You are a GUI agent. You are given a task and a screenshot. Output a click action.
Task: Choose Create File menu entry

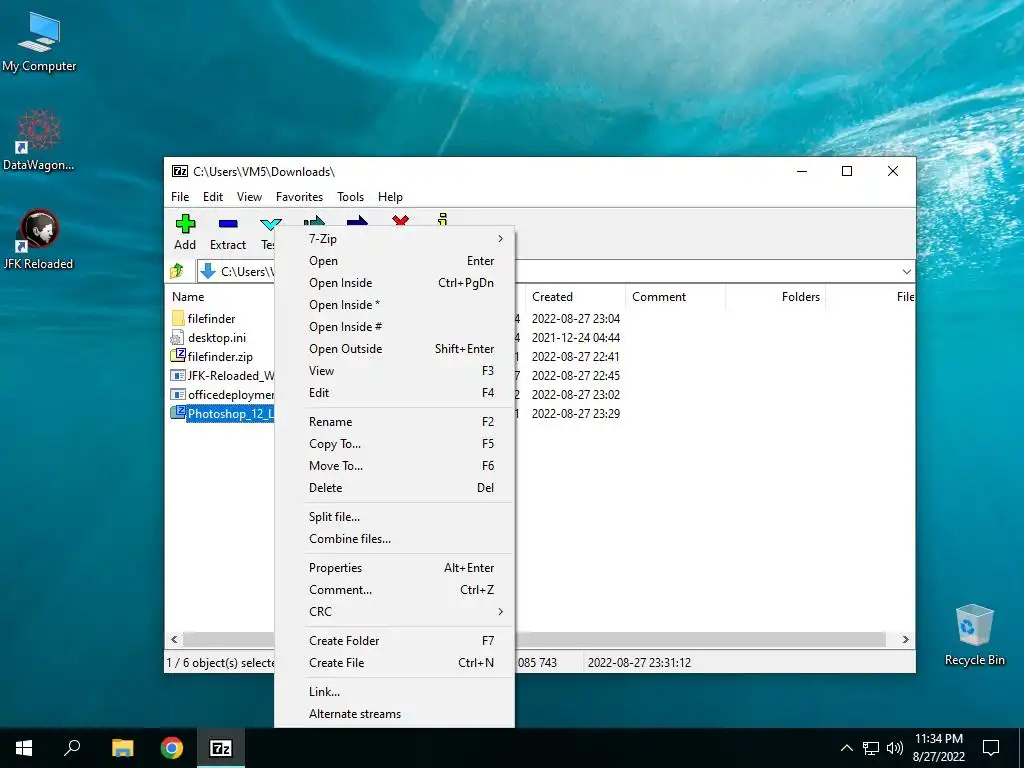394,663
